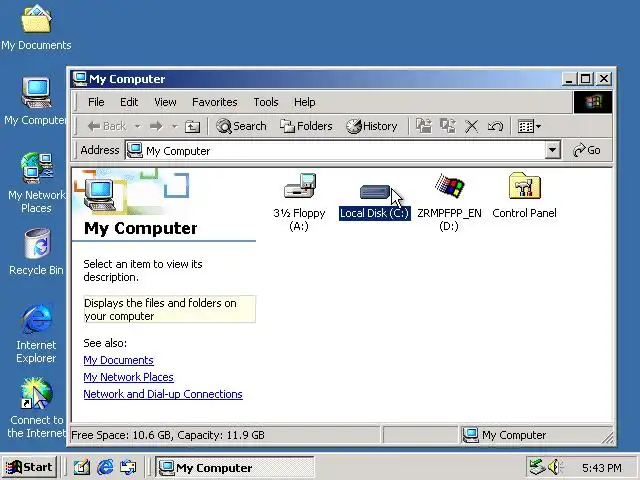Click the Delete X toolbar icon
Image resolution: width=640 pixels, height=480 pixels.
[471, 126]
